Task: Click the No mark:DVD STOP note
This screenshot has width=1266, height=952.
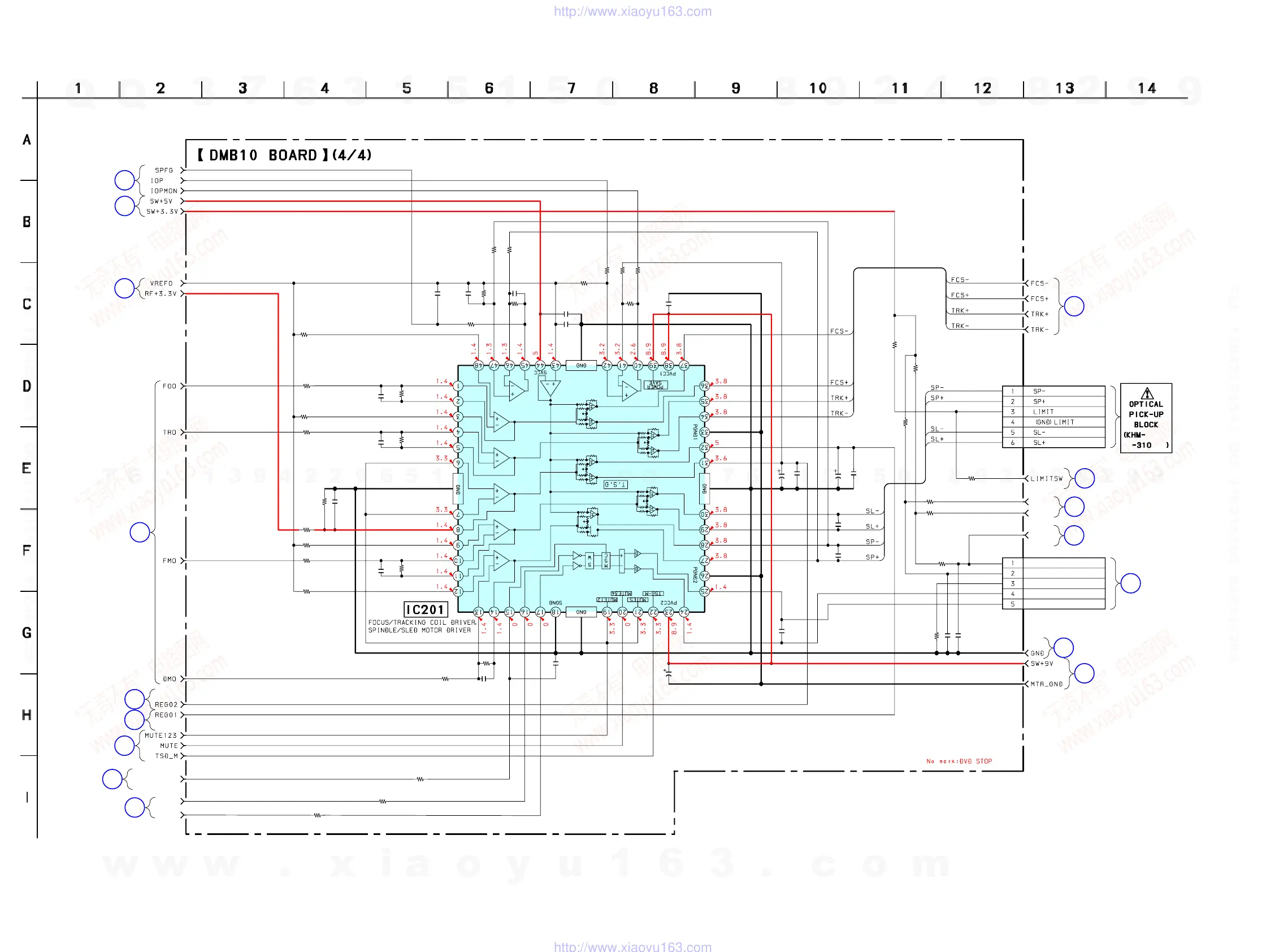Action: (x=959, y=761)
